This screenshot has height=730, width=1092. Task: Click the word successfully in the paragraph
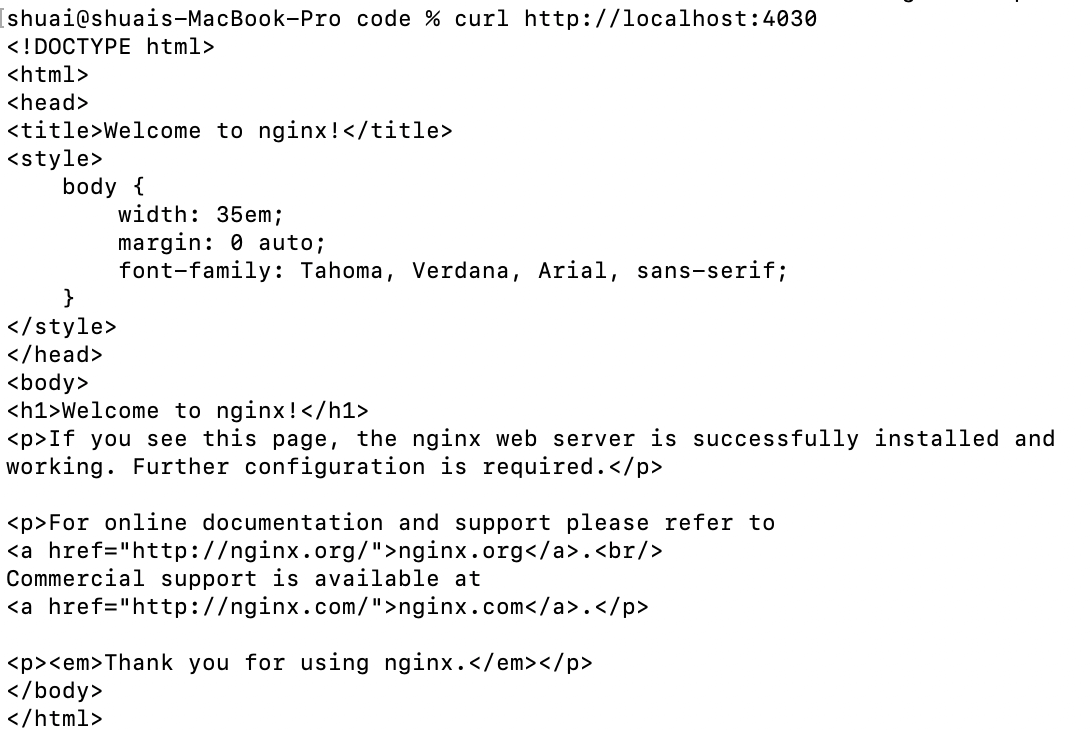(x=775, y=439)
